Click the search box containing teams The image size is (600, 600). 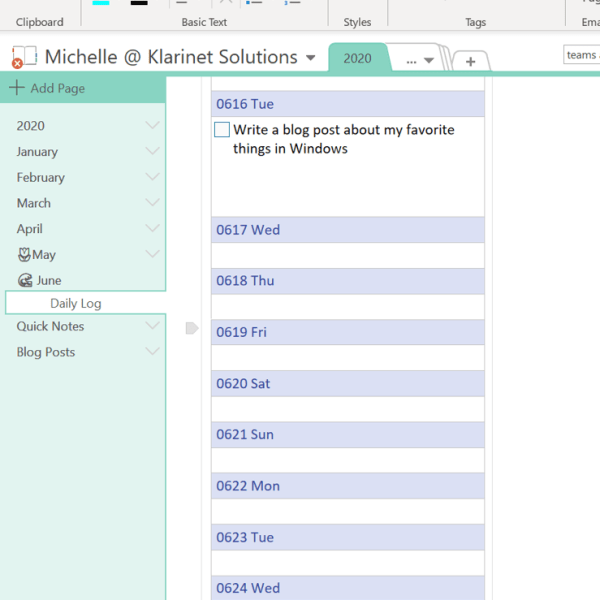click(581, 55)
